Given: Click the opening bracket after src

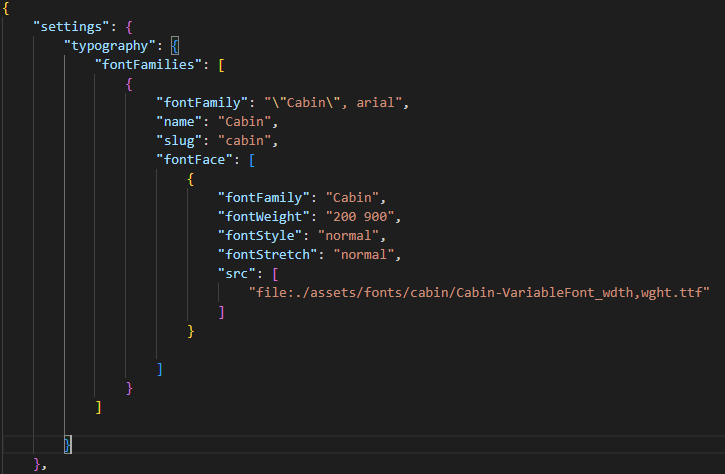Looking at the screenshot, I should click(275, 273).
